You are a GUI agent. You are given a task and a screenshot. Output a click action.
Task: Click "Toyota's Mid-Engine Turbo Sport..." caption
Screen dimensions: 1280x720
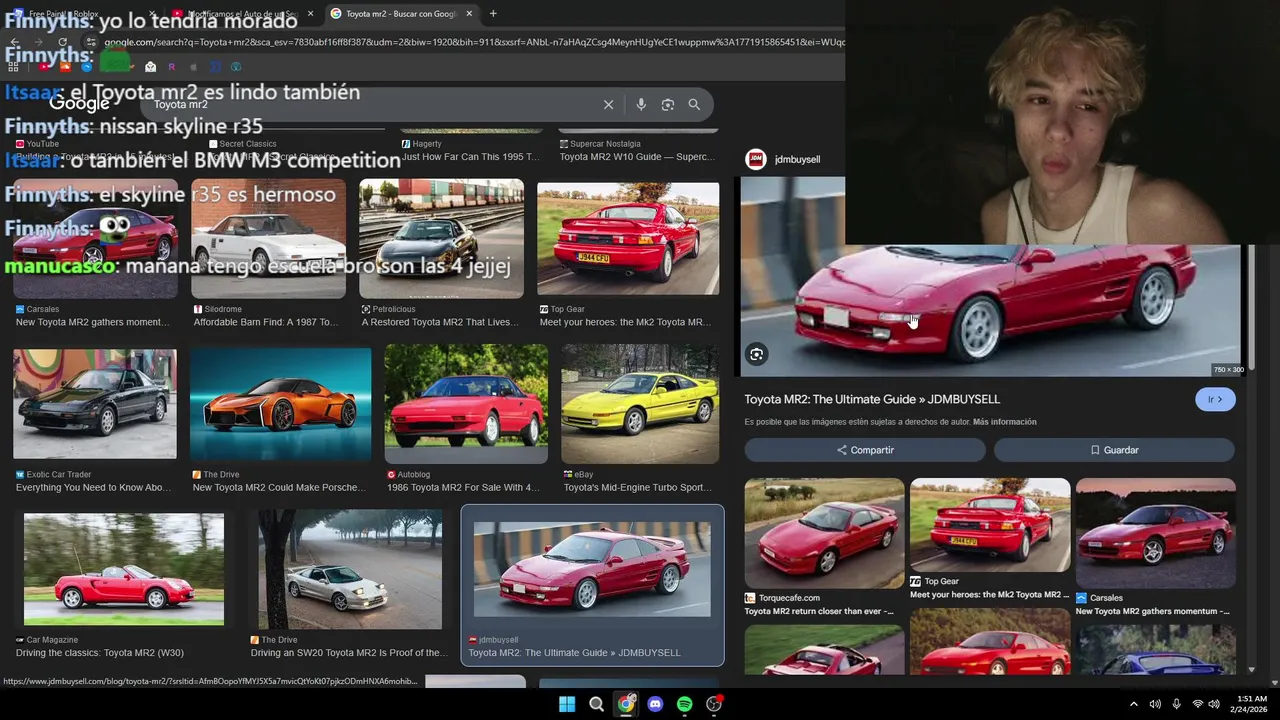[x=637, y=488]
